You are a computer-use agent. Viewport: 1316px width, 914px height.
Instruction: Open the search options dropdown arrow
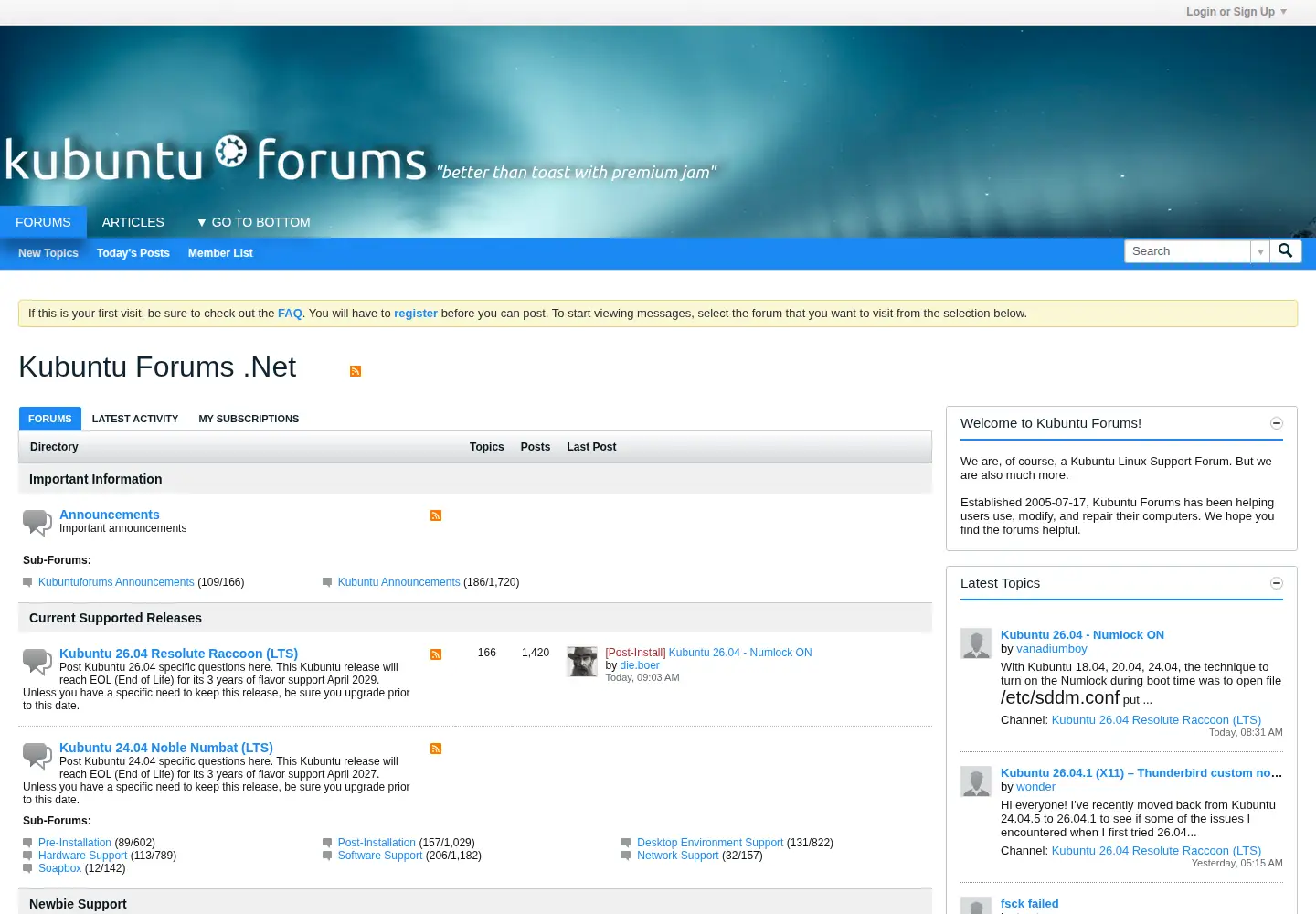click(x=1260, y=251)
